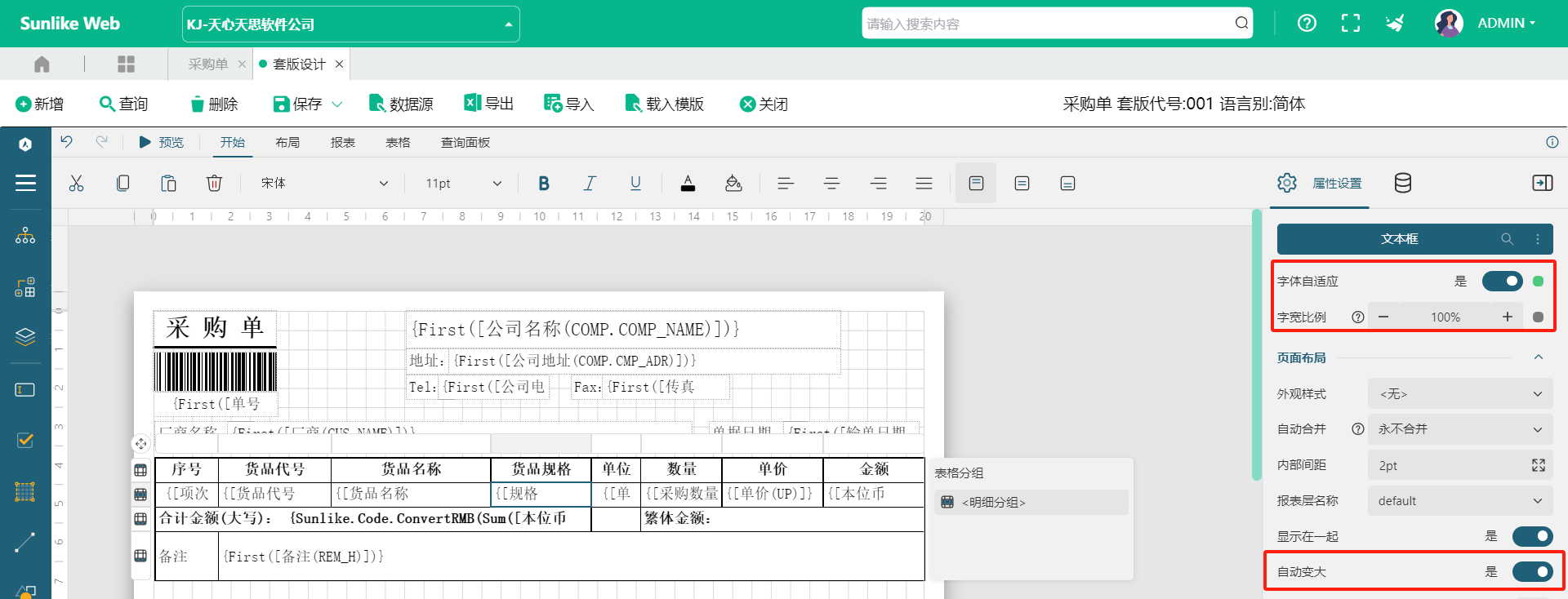Screen dimensions: 1568x599
Task: Cut selection with scissors icon
Action: coord(77,184)
